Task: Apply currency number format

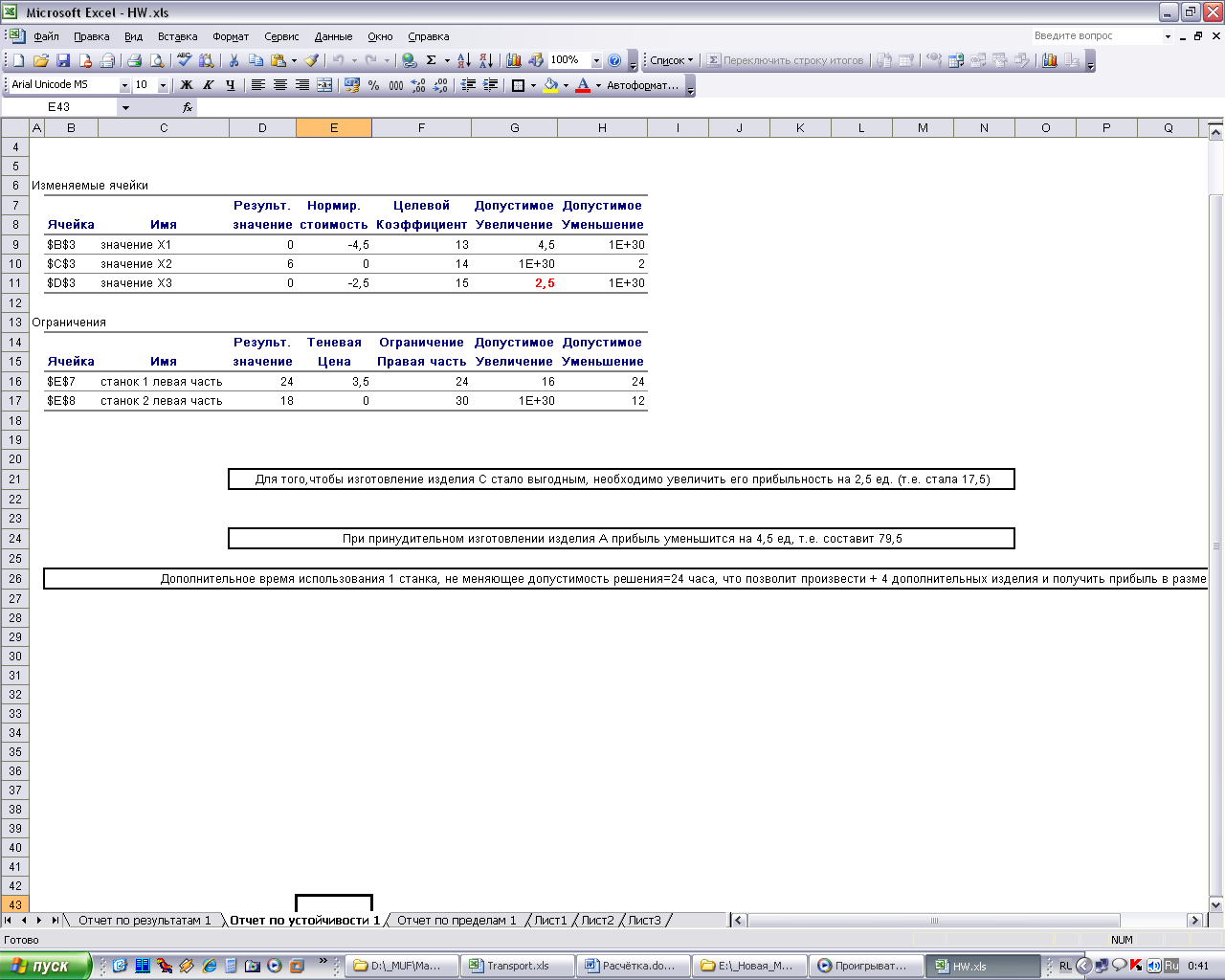Action: (x=352, y=85)
